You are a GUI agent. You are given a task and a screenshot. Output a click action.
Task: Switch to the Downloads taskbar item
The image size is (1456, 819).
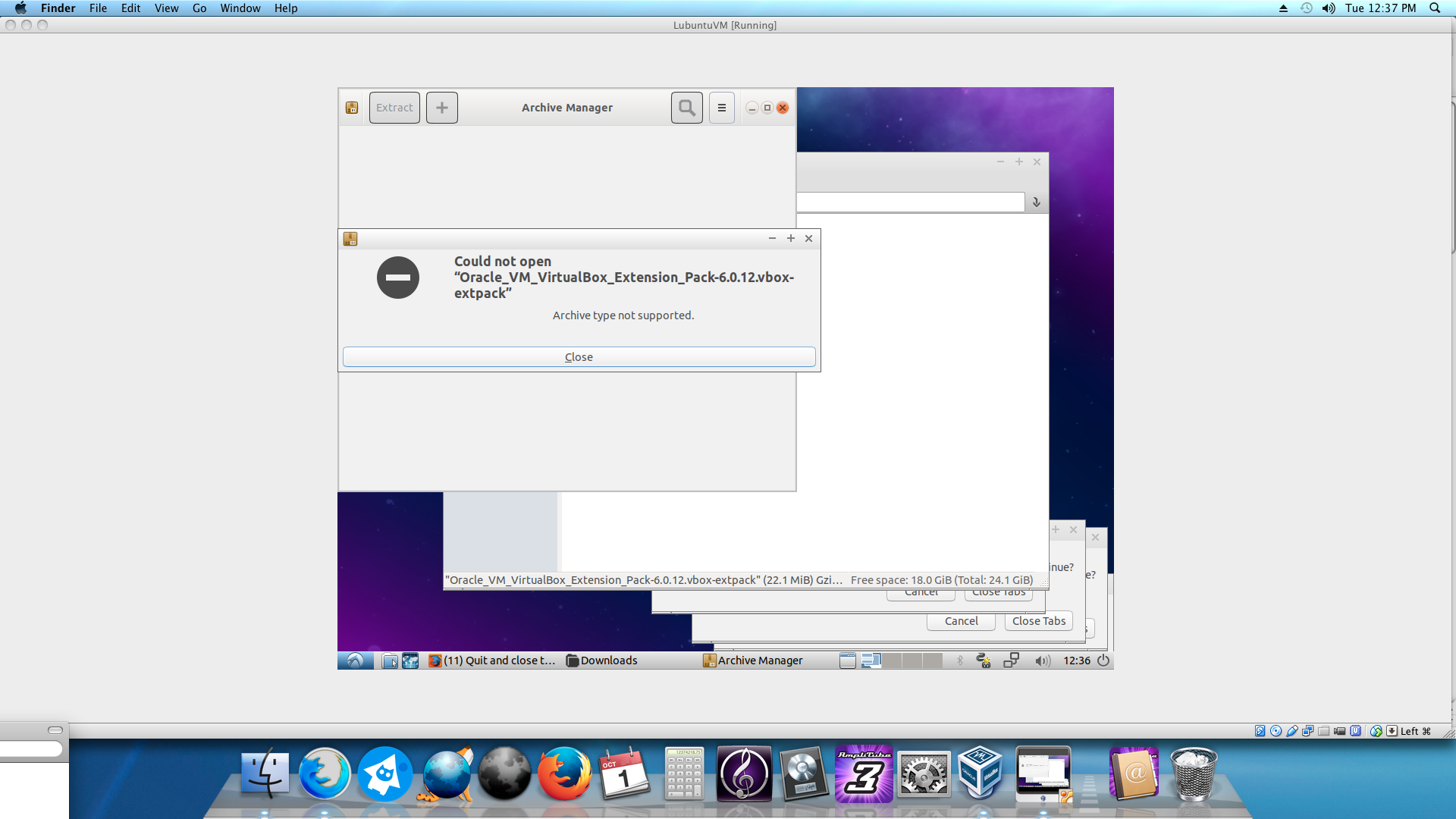tap(602, 661)
